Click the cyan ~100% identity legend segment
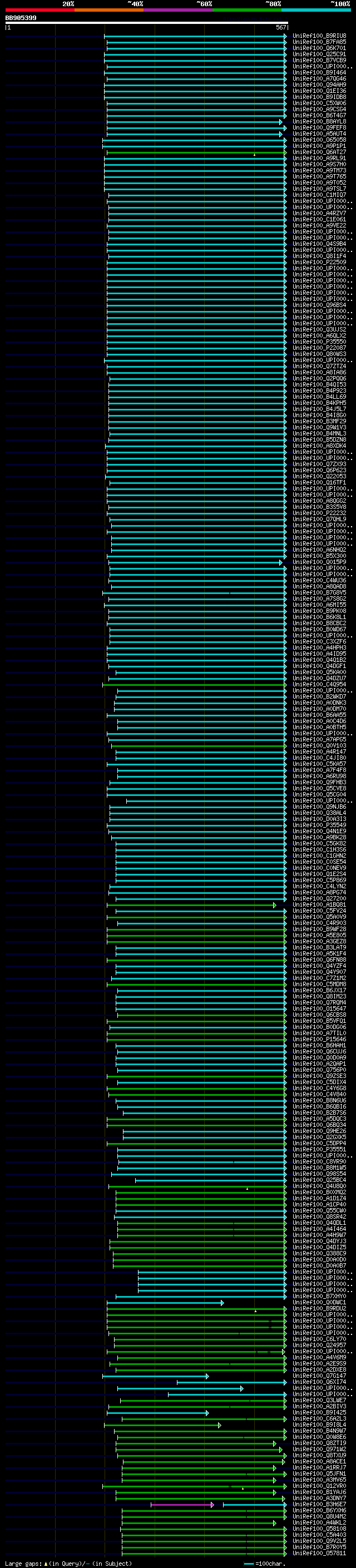356x1568 pixels. tap(316, 10)
